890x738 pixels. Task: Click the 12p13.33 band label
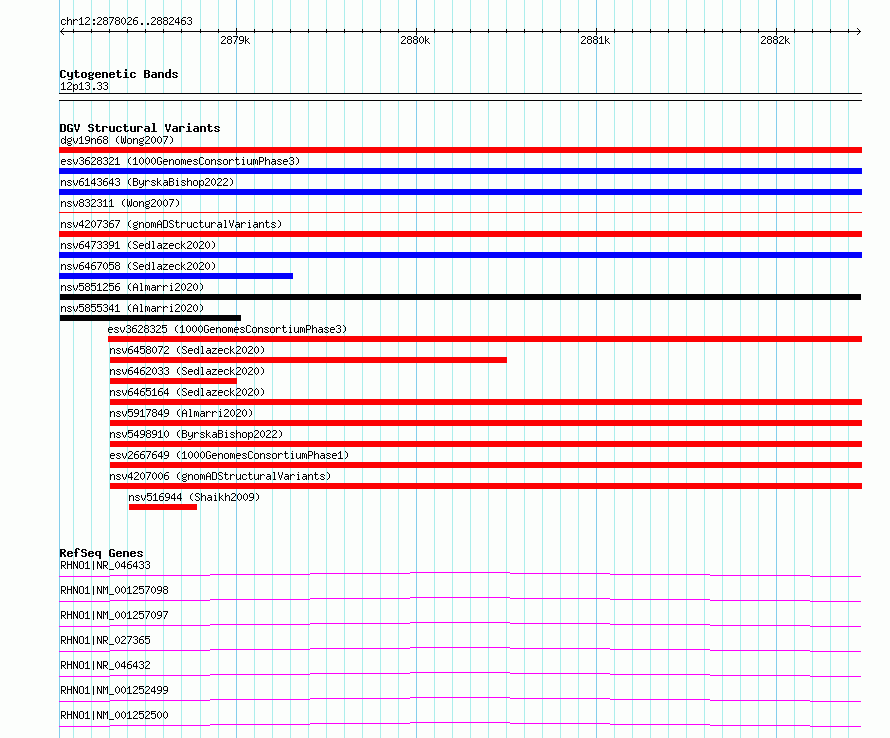point(84,86)
